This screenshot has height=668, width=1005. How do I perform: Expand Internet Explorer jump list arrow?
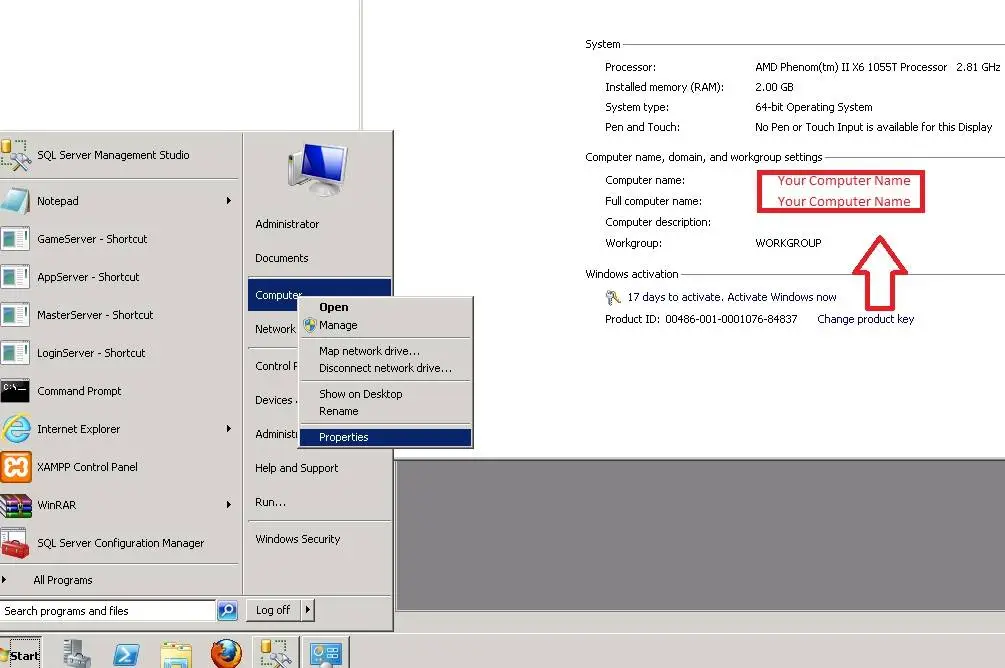[x=229, y=429]
